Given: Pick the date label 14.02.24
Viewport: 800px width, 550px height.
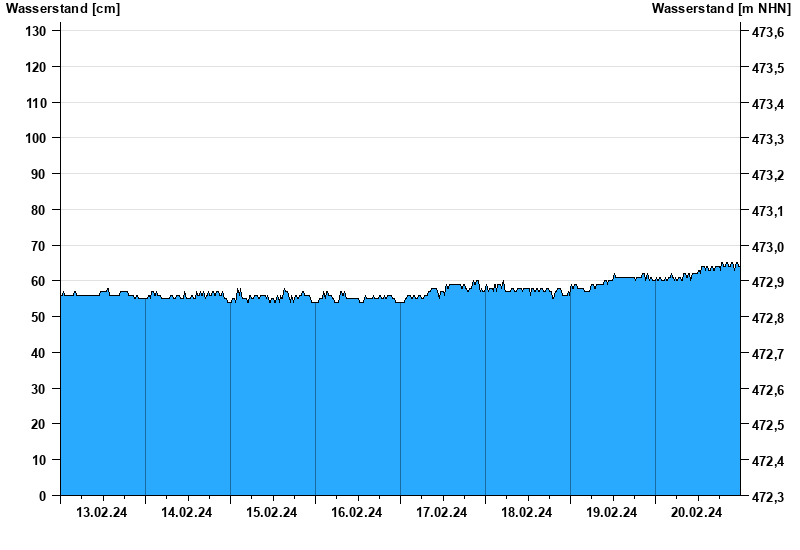Looking at the screenshot, I should click(187, 512).
